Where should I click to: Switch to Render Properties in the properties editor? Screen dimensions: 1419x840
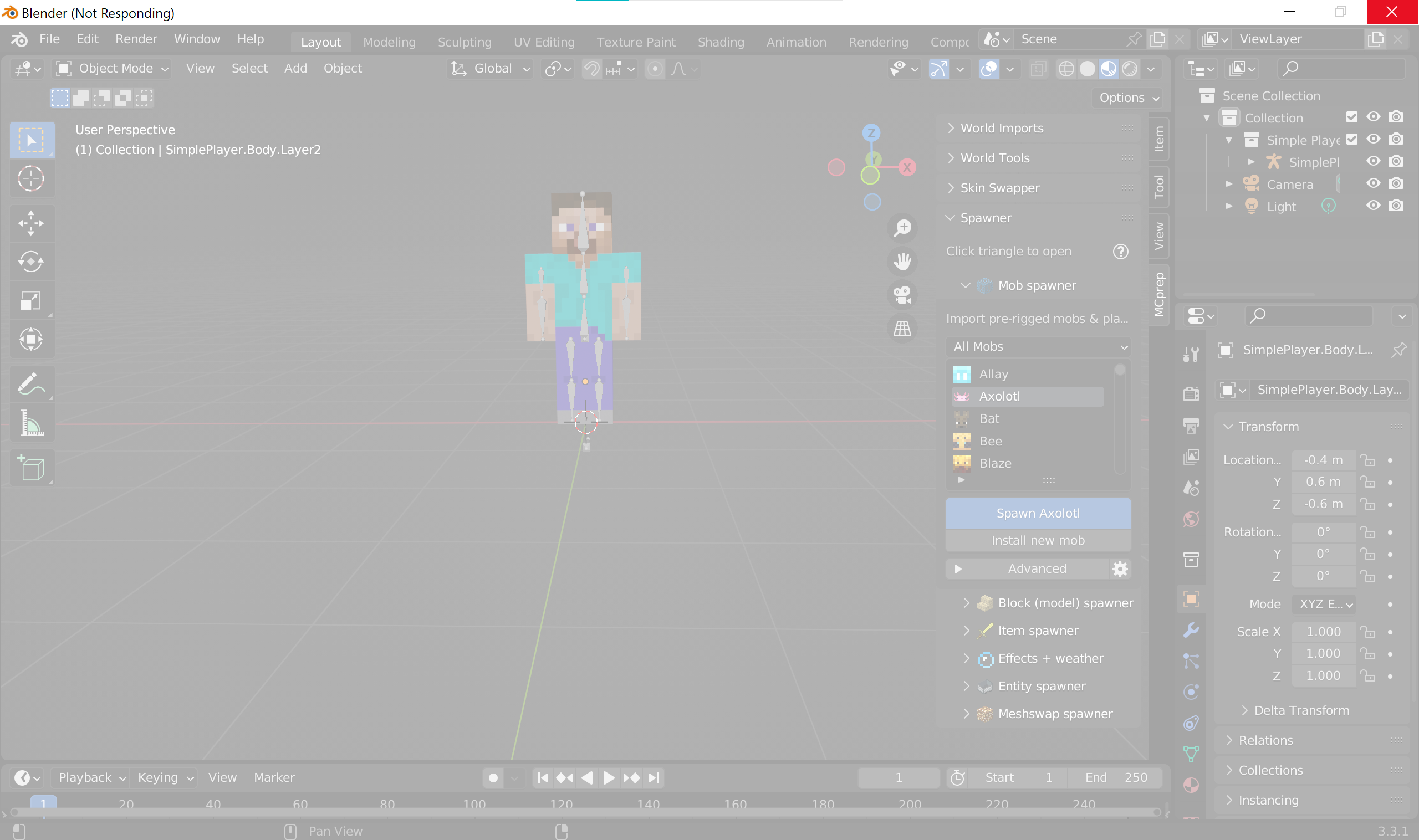[1191, 393]
